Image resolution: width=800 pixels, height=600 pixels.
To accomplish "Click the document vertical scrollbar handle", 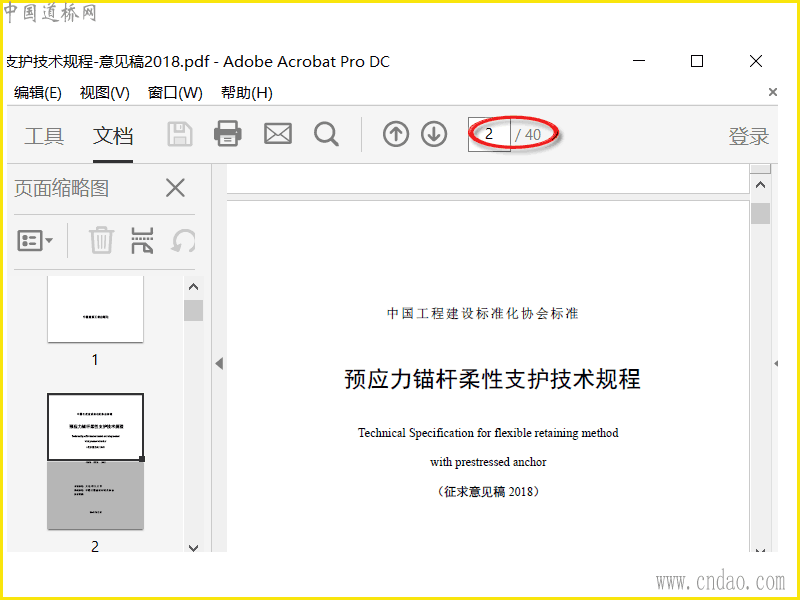I will tap(760, 213).
